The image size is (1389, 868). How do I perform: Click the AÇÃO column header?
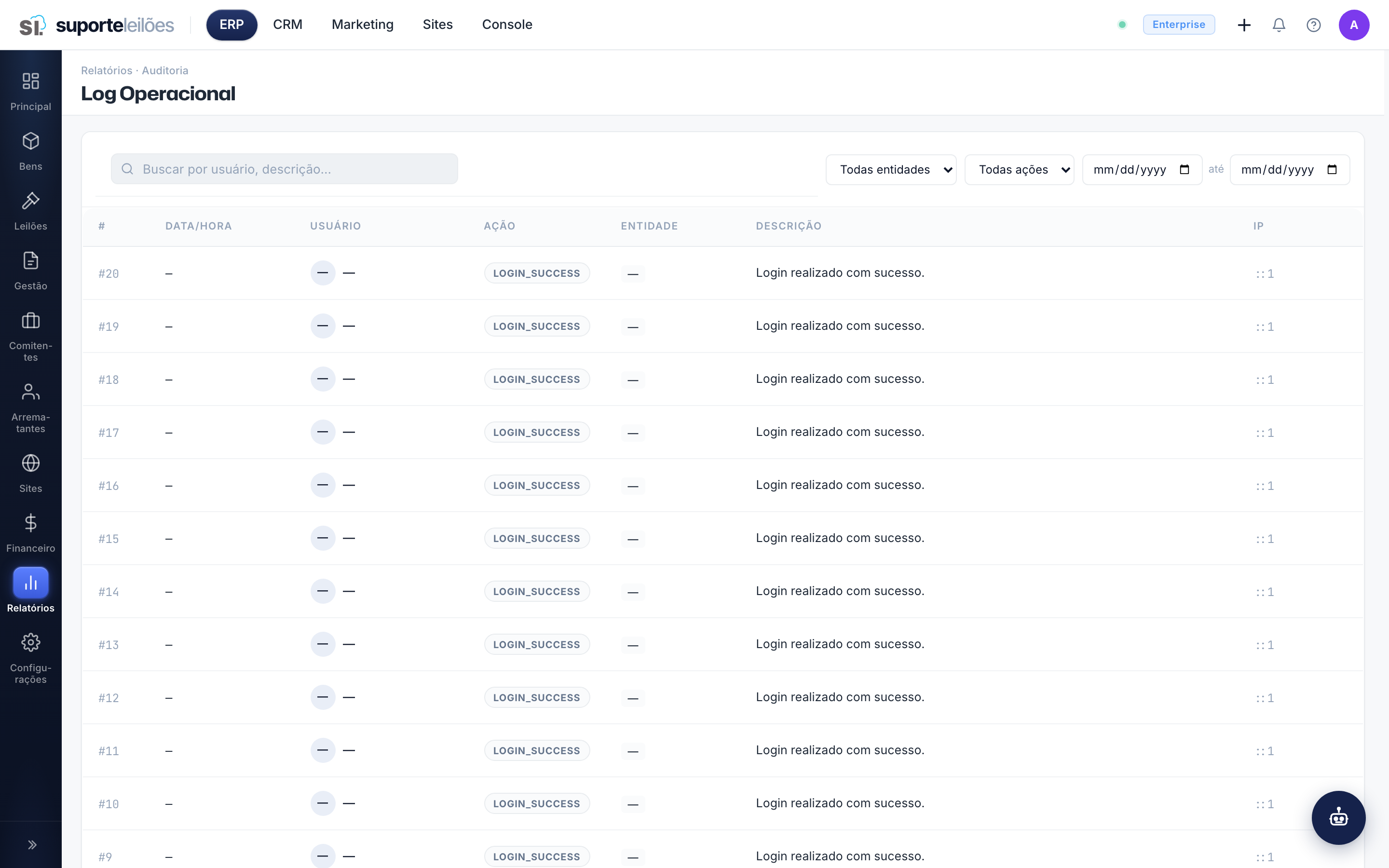499,226
